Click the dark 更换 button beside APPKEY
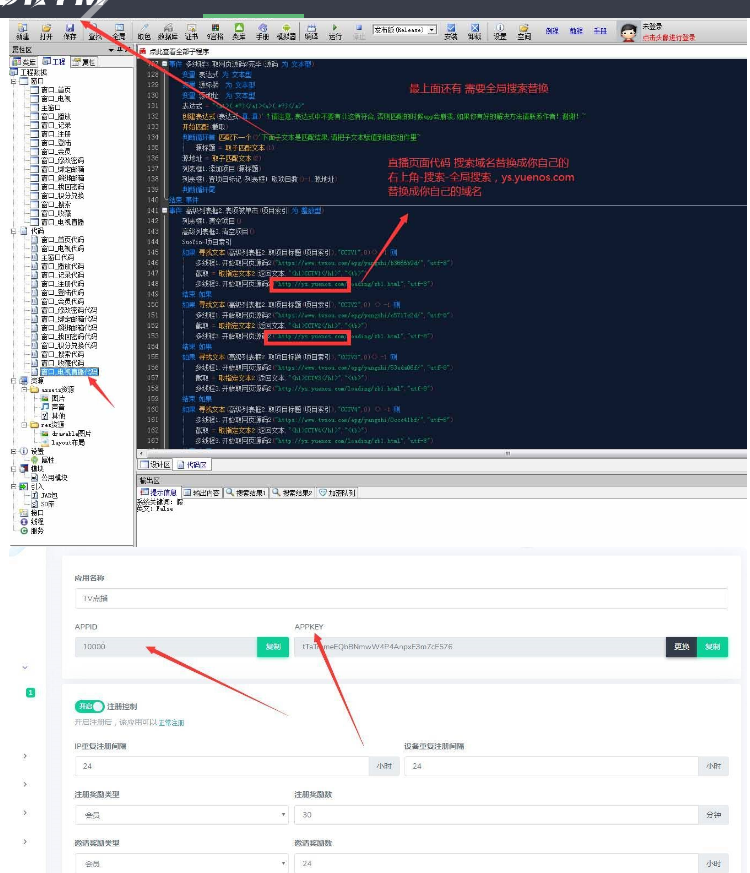This screenshot has height=873, width=750. (x=681, y=647)
